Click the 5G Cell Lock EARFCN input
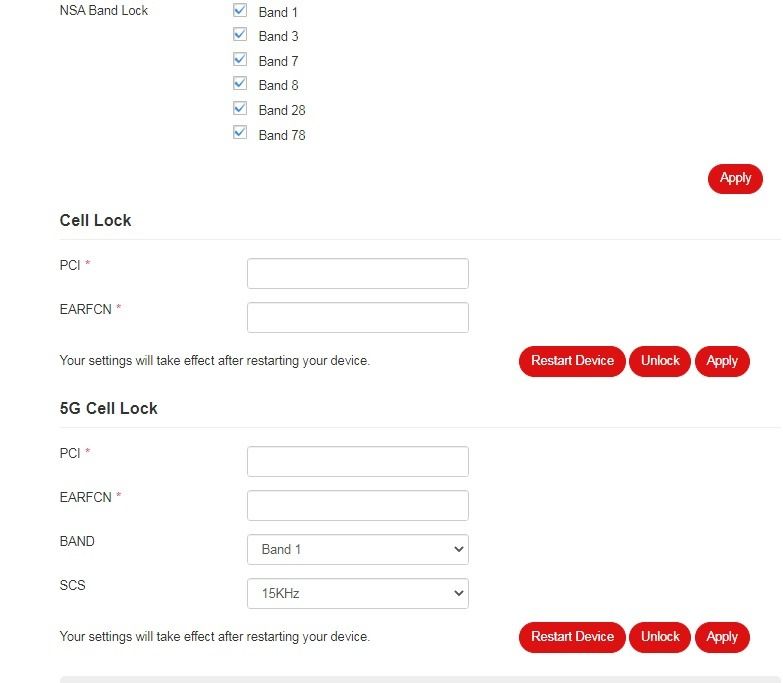Screen dimensions: 783x683 coord(357,506)
